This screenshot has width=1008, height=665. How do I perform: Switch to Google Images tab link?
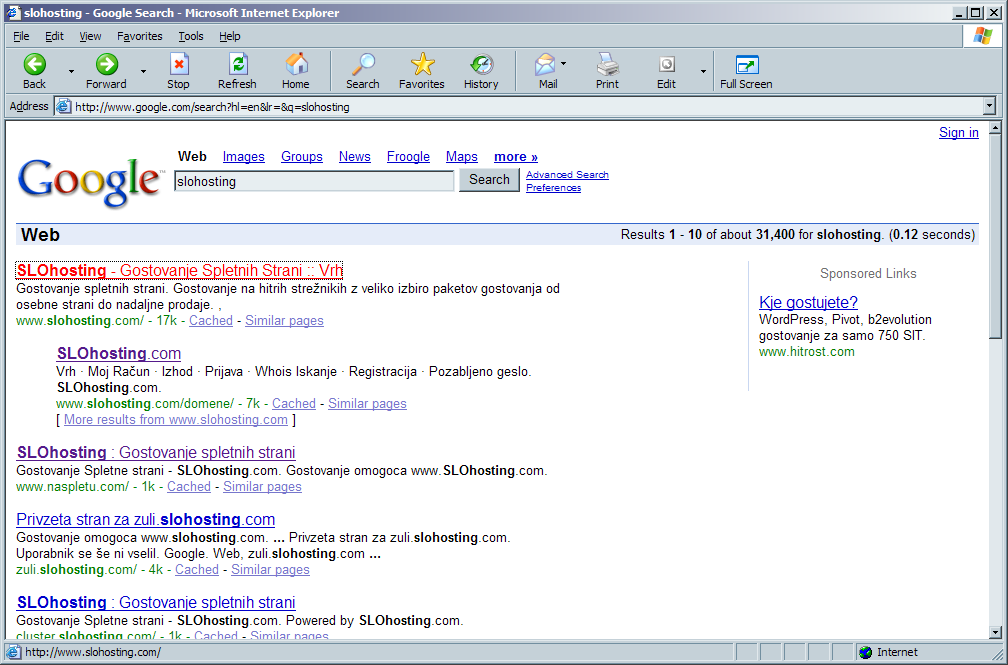point(244,156)
